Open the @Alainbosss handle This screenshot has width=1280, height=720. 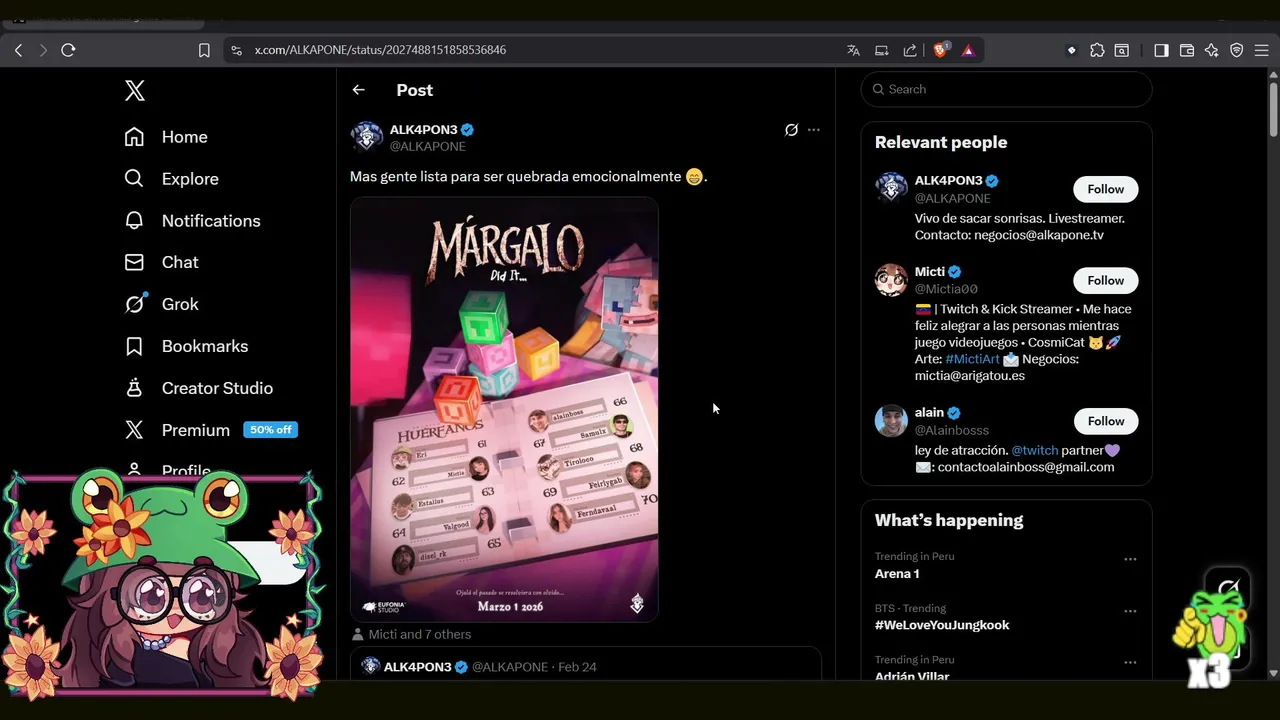pos(951,430)
